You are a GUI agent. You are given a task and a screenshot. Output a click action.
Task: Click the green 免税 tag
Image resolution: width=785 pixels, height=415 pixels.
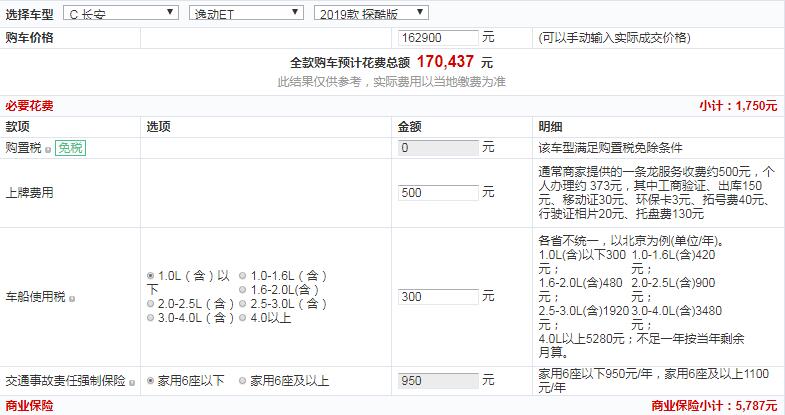(70, 148)
